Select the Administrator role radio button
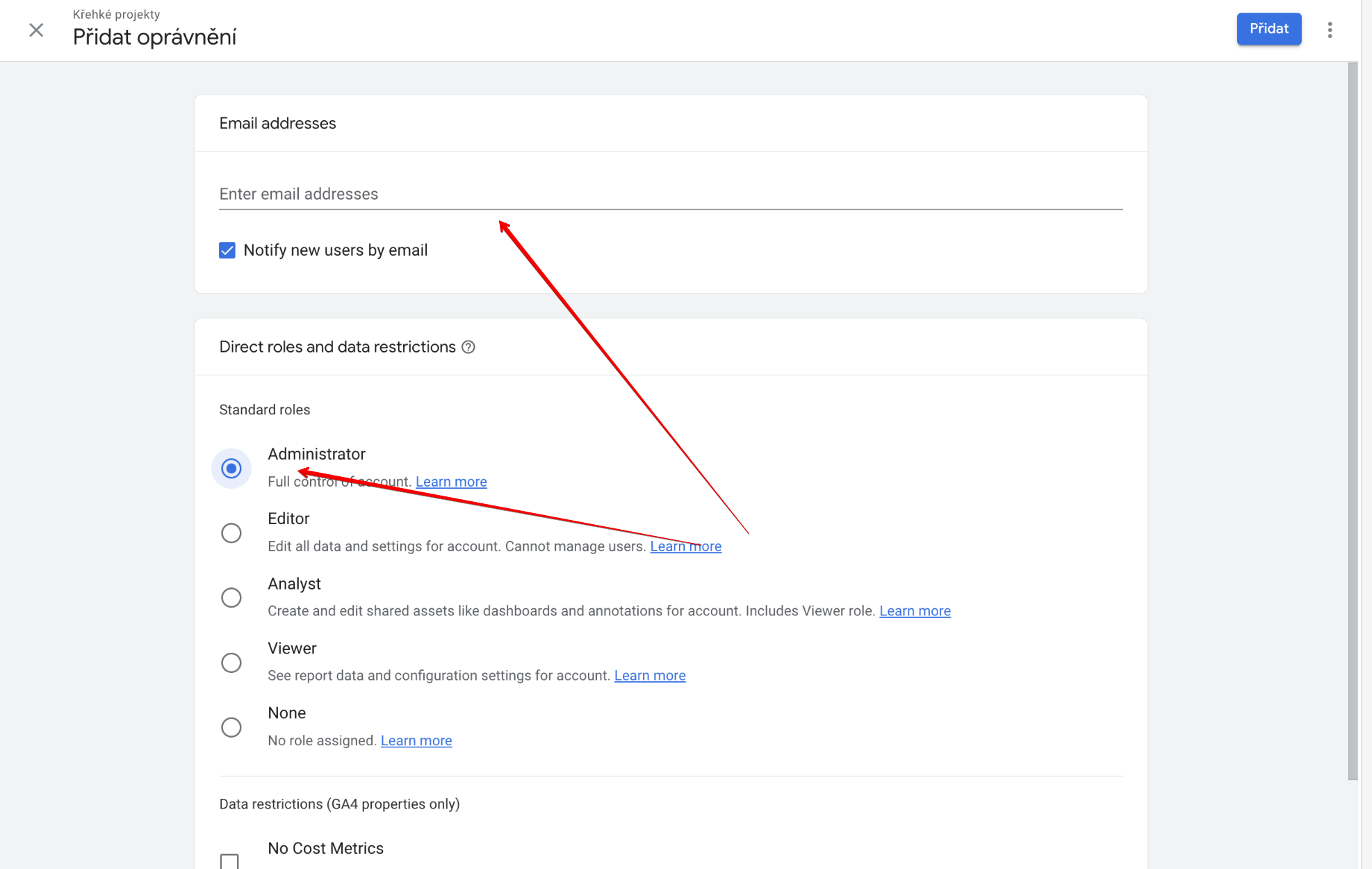This screenshot has width=1372, height=869. pyautogui.click(x=231, y=469)
